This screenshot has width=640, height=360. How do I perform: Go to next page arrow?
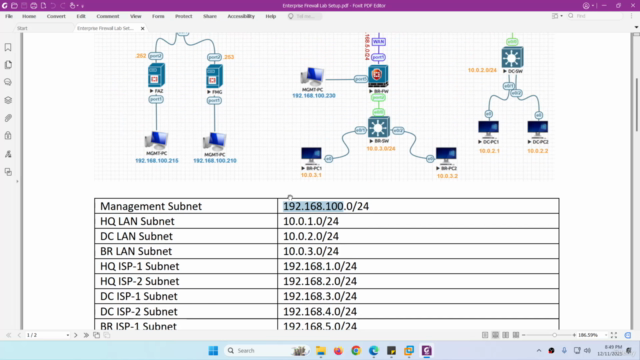tap(76, 335)
